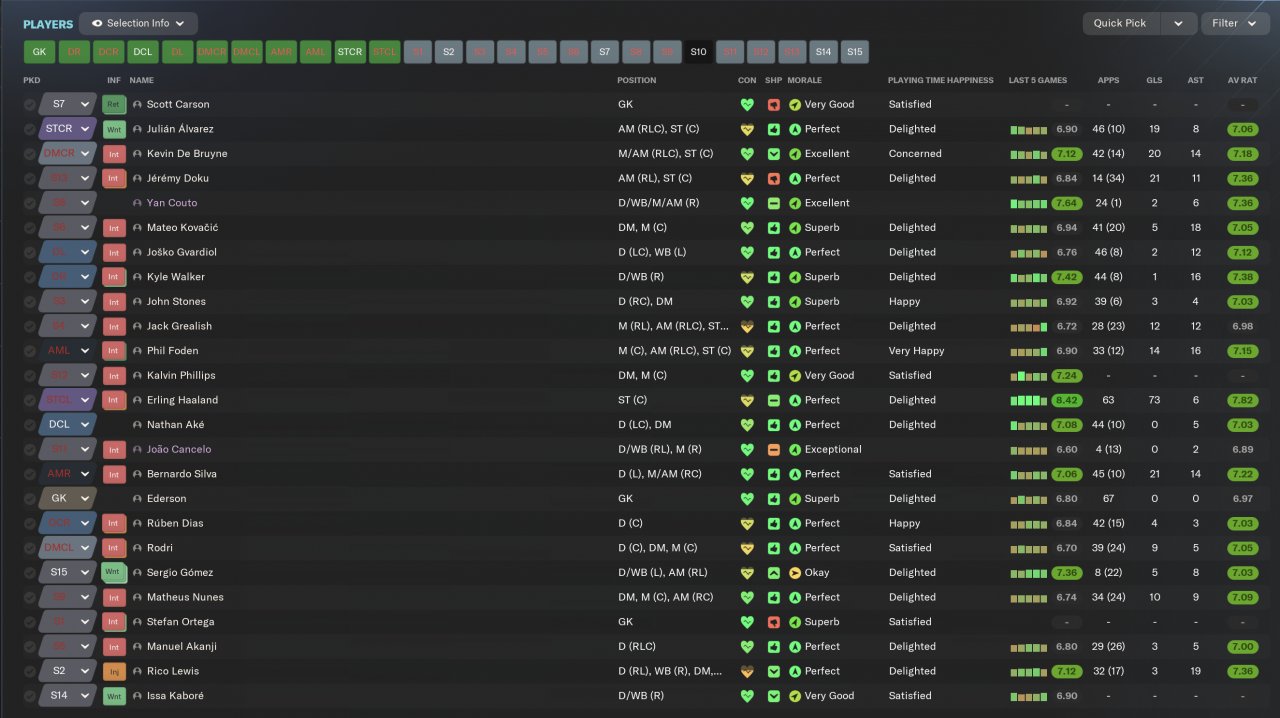Open Ederson's GK position dropdown
The width and height of the screenshot is (1280, 718).
[x=68, y=499]
